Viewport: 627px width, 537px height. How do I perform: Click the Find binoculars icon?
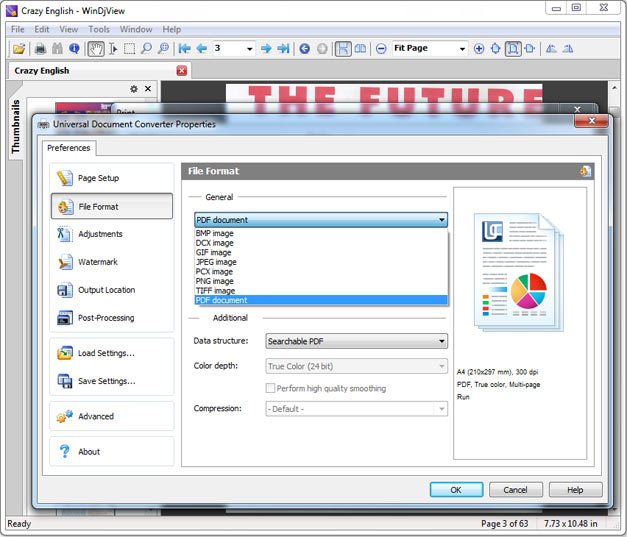(57, 49)
